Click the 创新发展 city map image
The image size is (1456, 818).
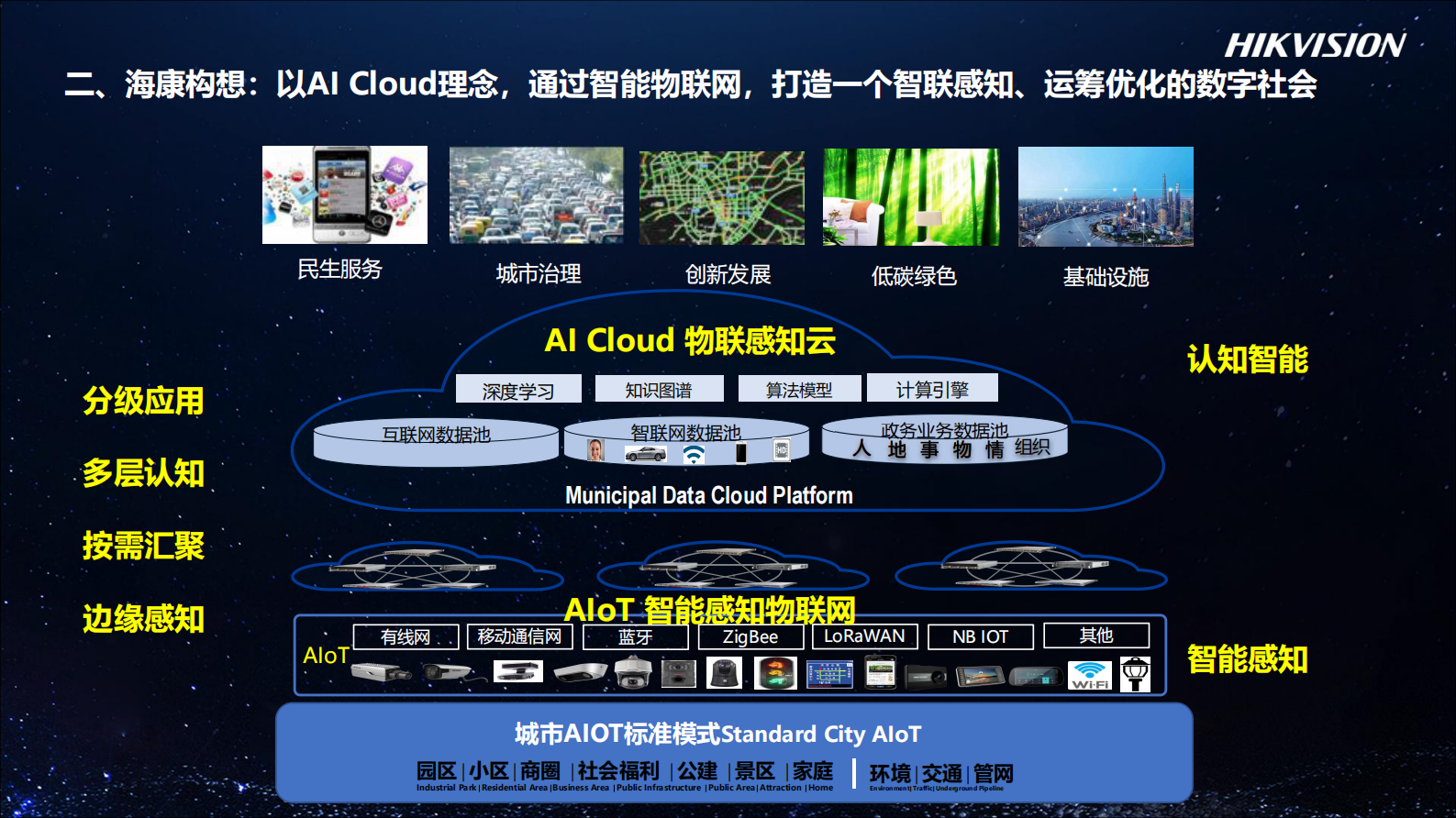tap(722, 198)
